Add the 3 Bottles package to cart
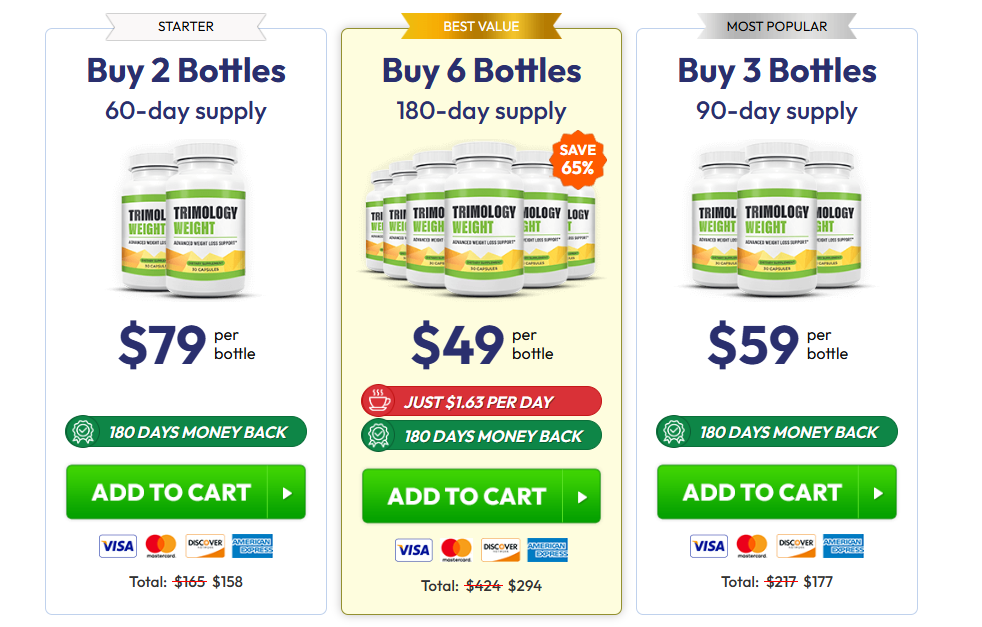The height and width of the screenshot is (627, 982). 777,492
